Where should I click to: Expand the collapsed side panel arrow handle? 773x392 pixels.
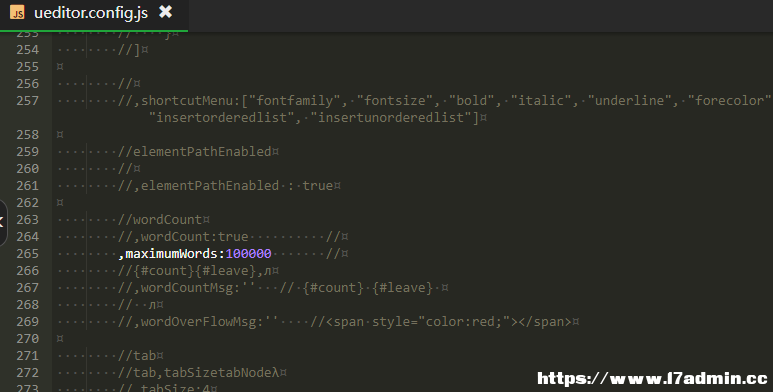click(2, 223)
